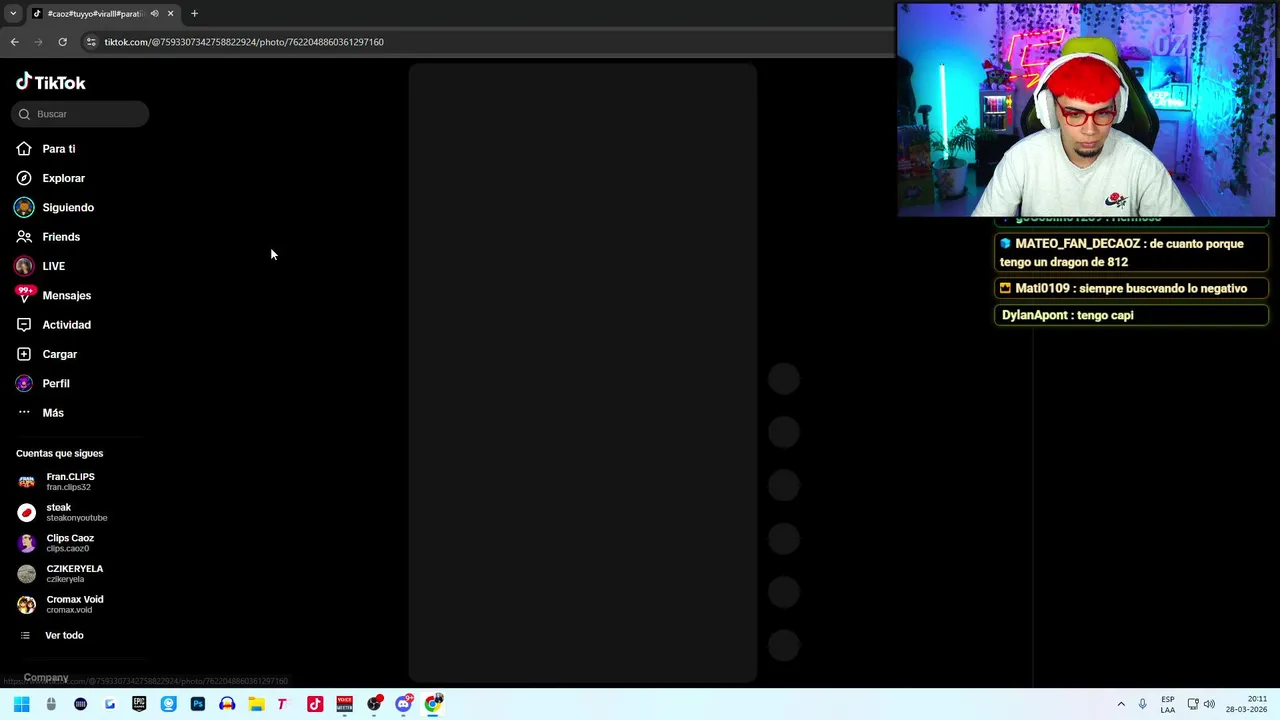
Task: Click the Mati0109 chat message
Action: 1131,288
